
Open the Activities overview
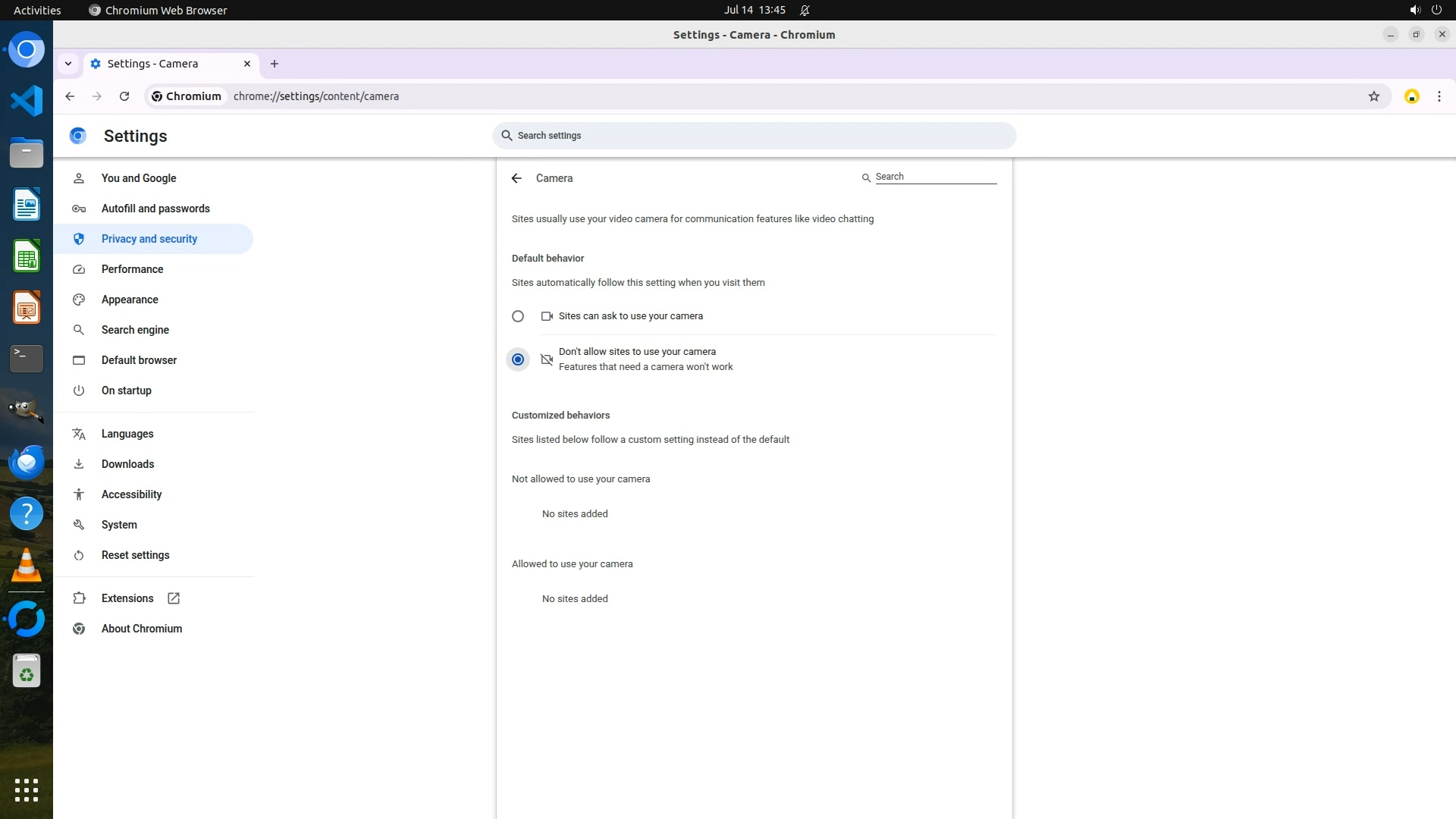click(37, 10)
